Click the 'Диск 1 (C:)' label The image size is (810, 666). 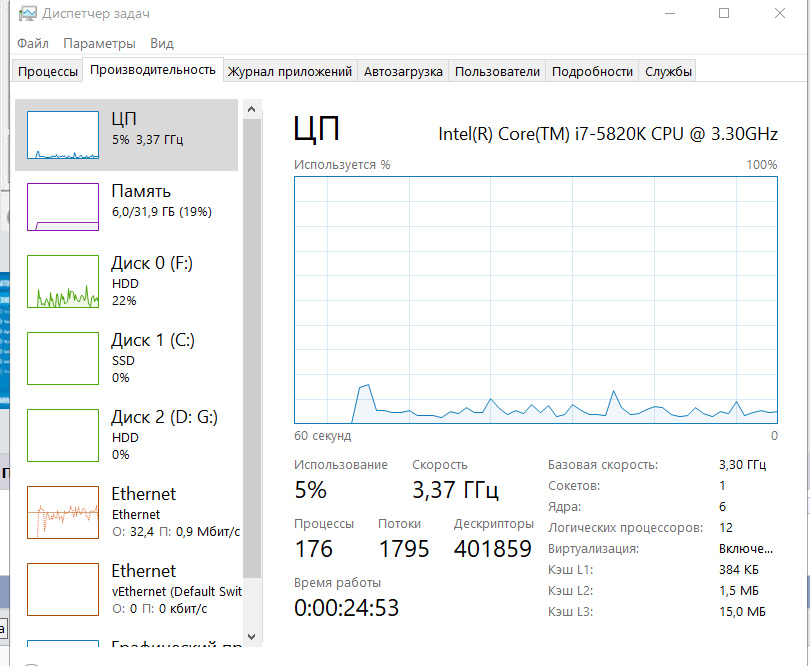pos(153,340)
